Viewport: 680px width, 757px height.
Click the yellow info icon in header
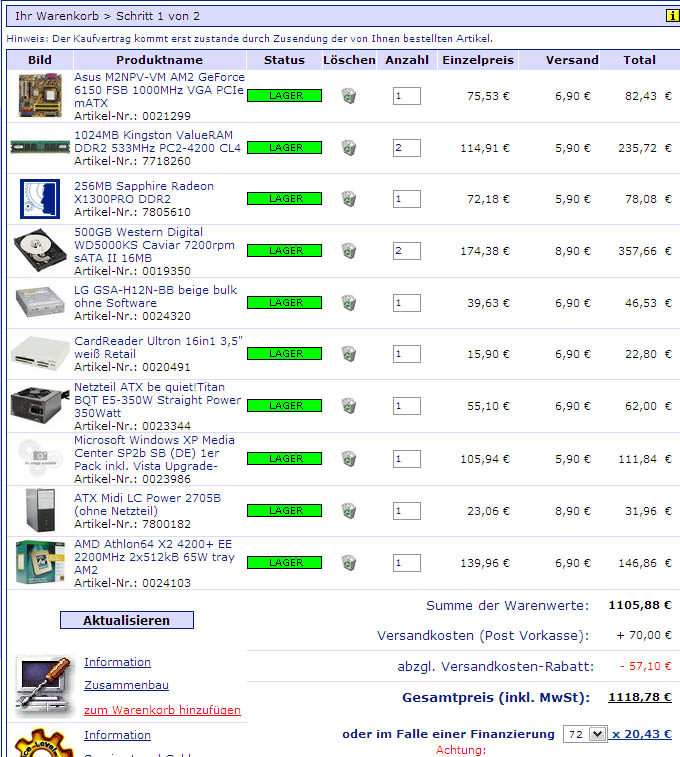click(x=672, y=16)
